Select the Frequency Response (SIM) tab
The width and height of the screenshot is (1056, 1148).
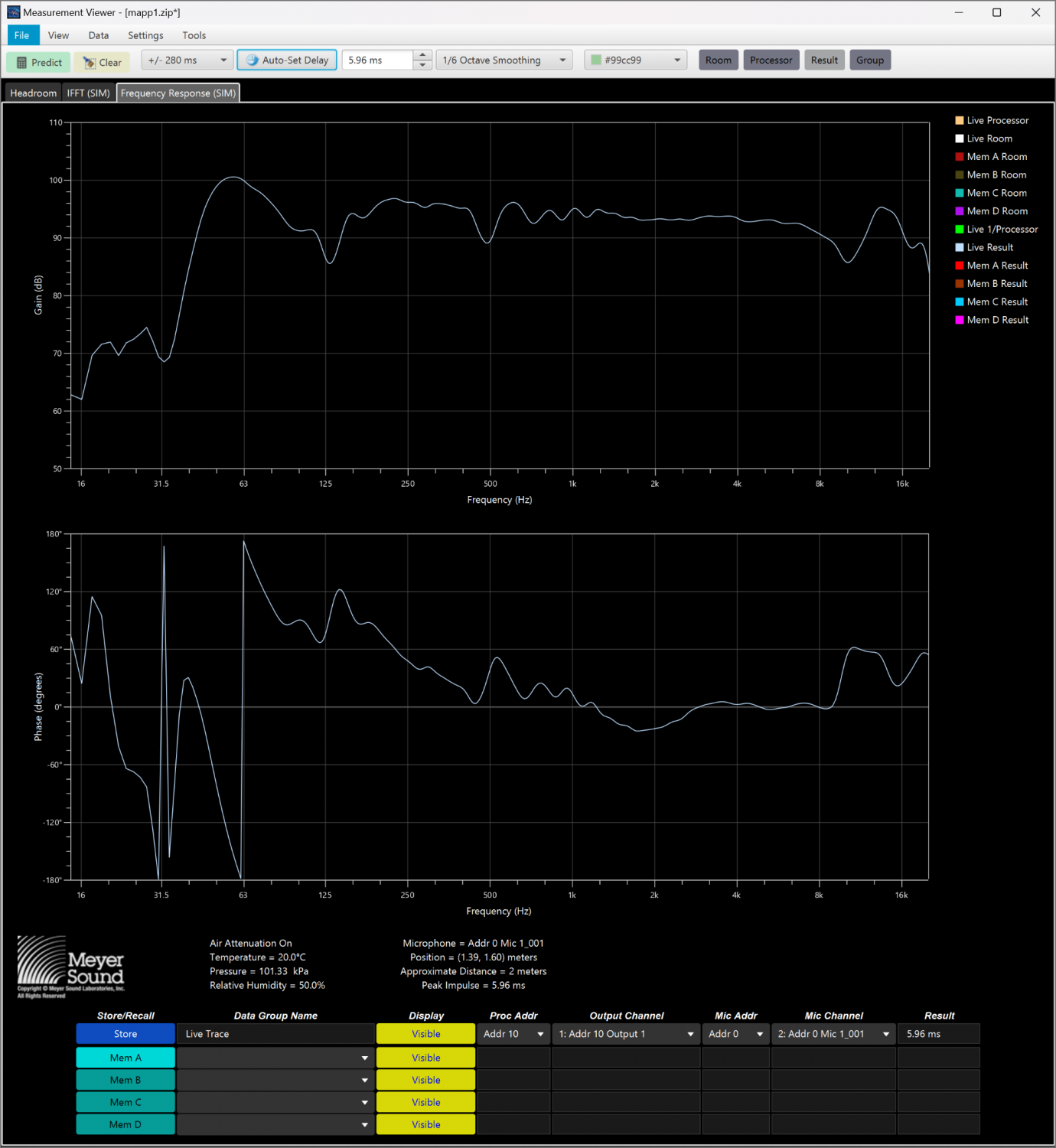[178, 93]
